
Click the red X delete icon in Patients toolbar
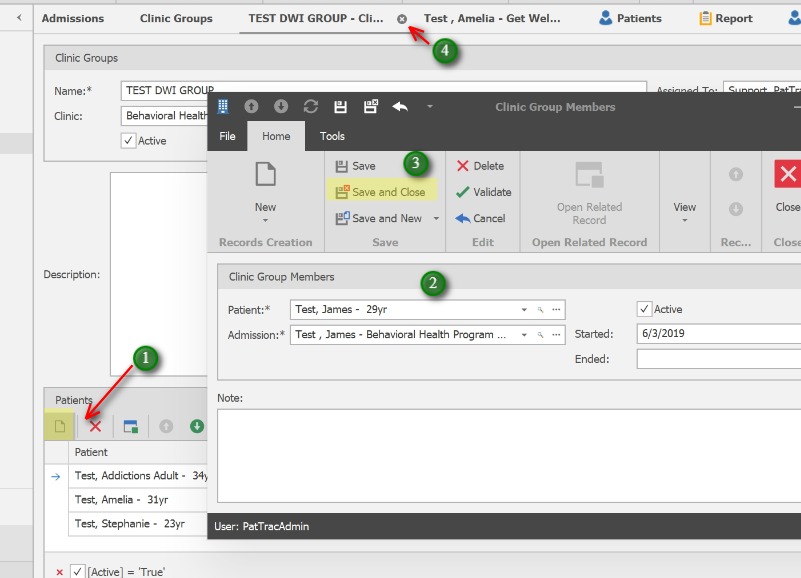point(95,426)
